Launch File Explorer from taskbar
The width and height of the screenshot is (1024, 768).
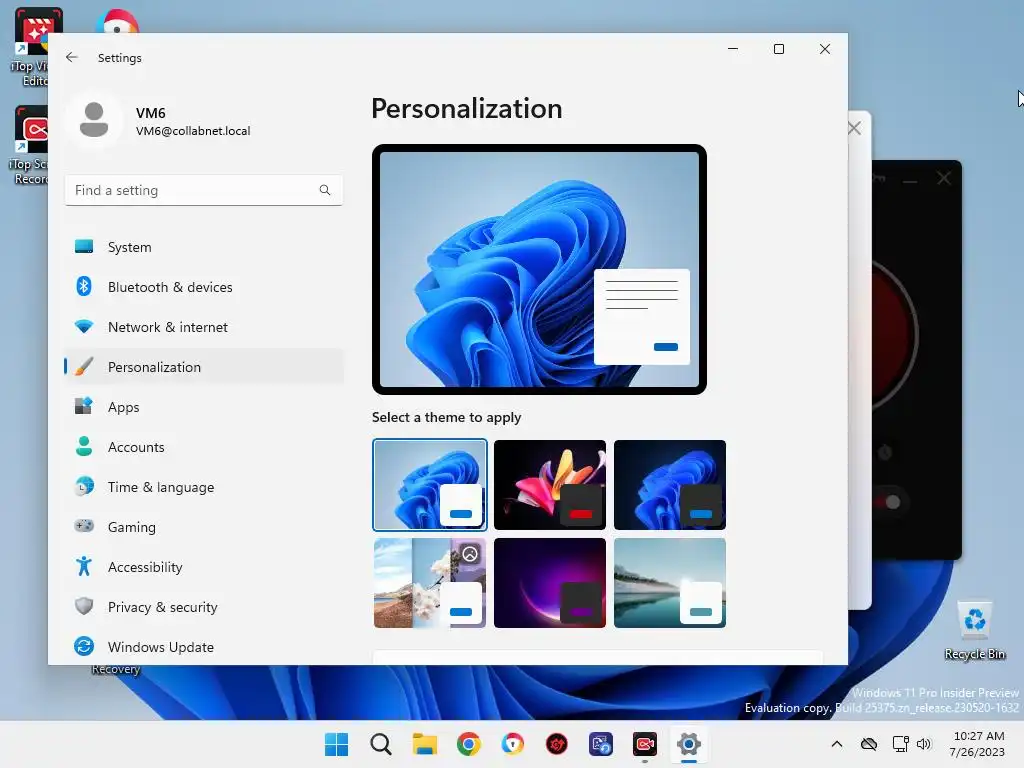click(x=424, y=744)
